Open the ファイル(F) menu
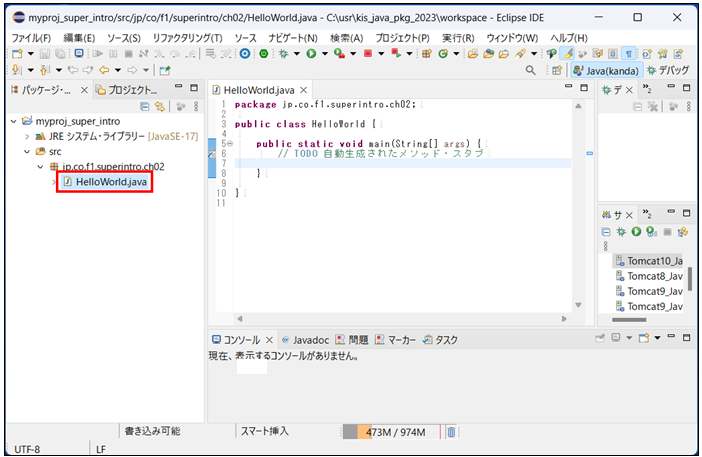Image resolution: width=702 pixels, height=457 pixels. click(29, 37)
